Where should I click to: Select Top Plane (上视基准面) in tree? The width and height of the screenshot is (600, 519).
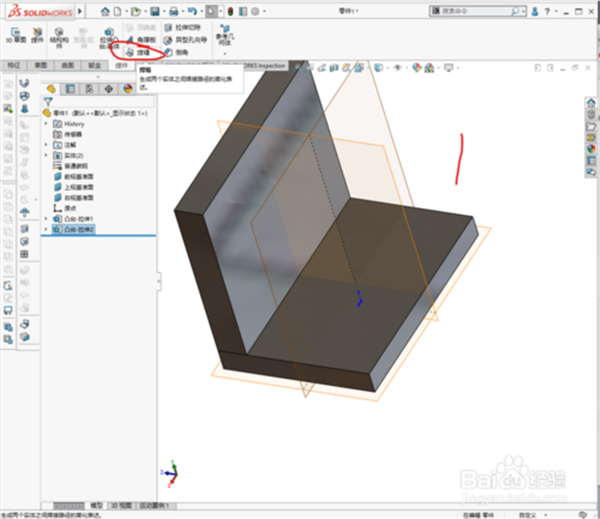pos(74,187)
